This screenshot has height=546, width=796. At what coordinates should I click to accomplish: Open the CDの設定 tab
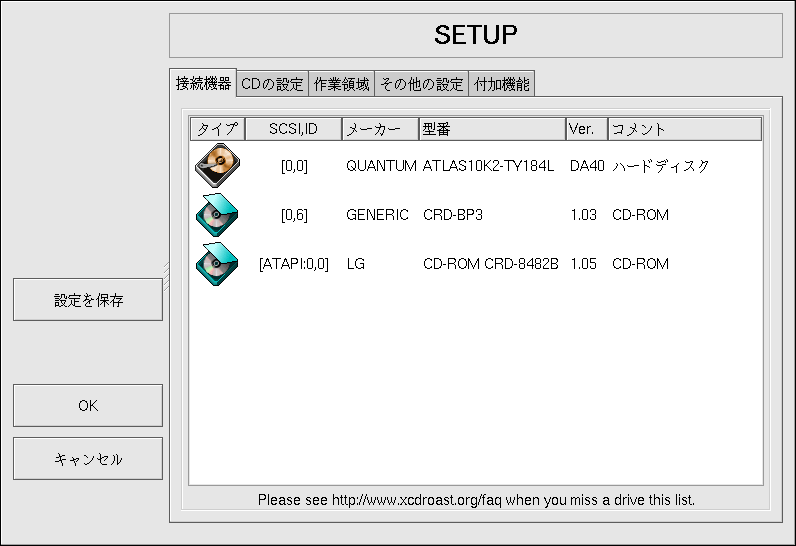tap(272, 85)
